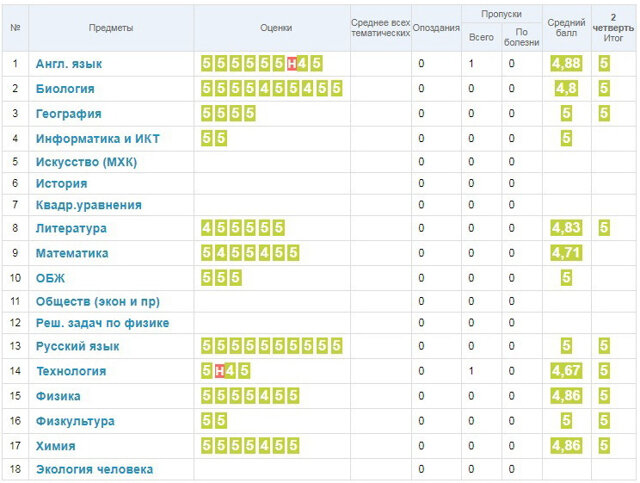Open Реш. задач по физике link
This screenshot has width=640, height=483.
pos(102,323)
